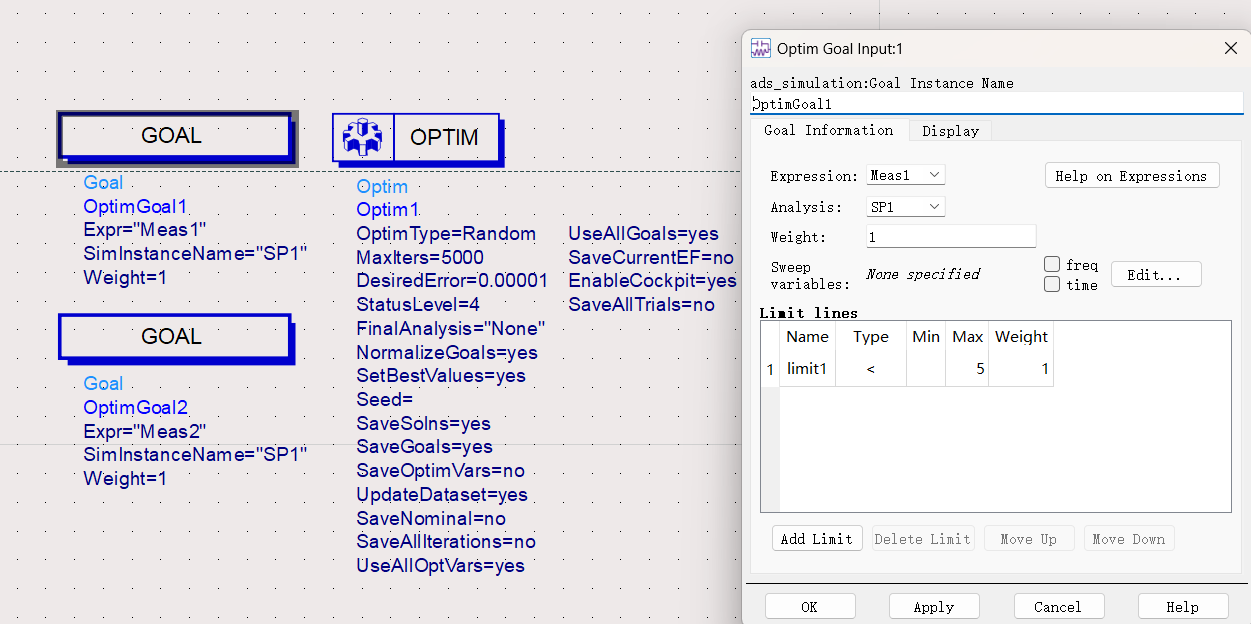
Task: Enable the time sweep variable checkbox
Action: tap(1052, 284)
